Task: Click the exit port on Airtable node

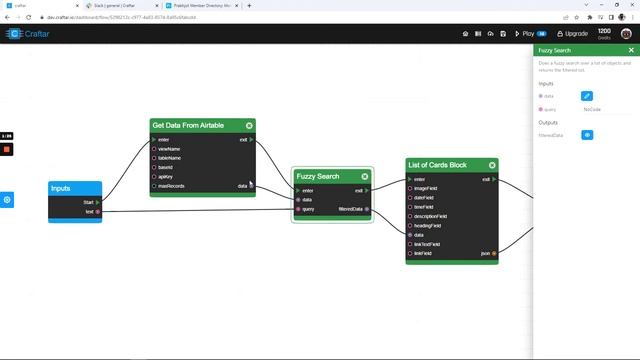Action: click(251, 140)
